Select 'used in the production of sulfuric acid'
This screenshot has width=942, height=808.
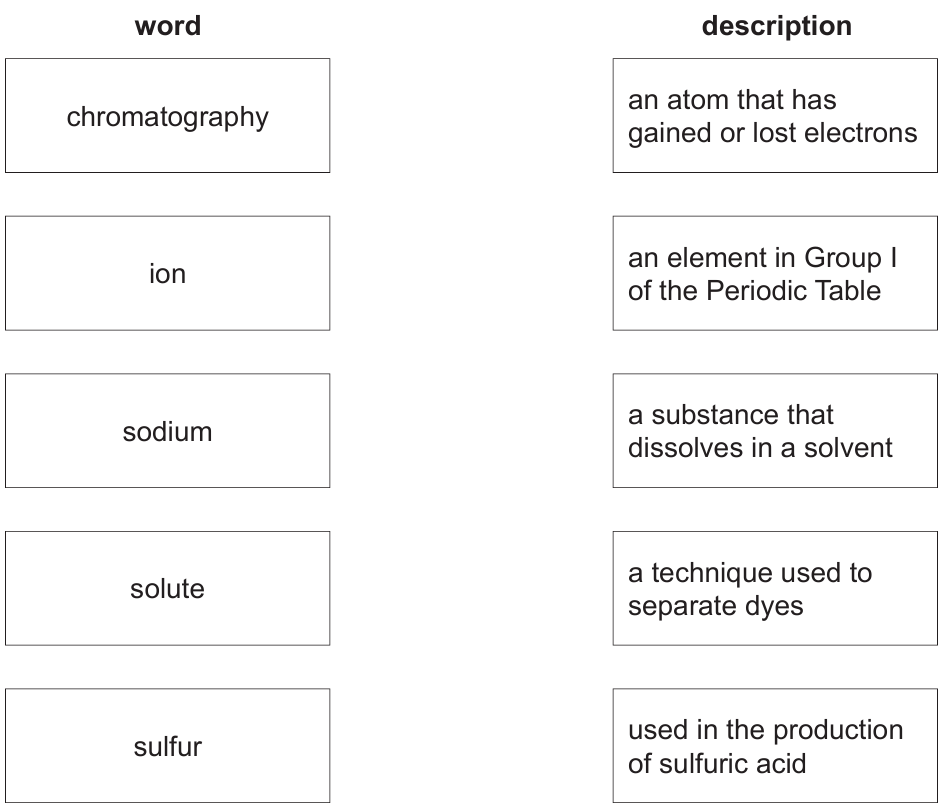point(775,746)
